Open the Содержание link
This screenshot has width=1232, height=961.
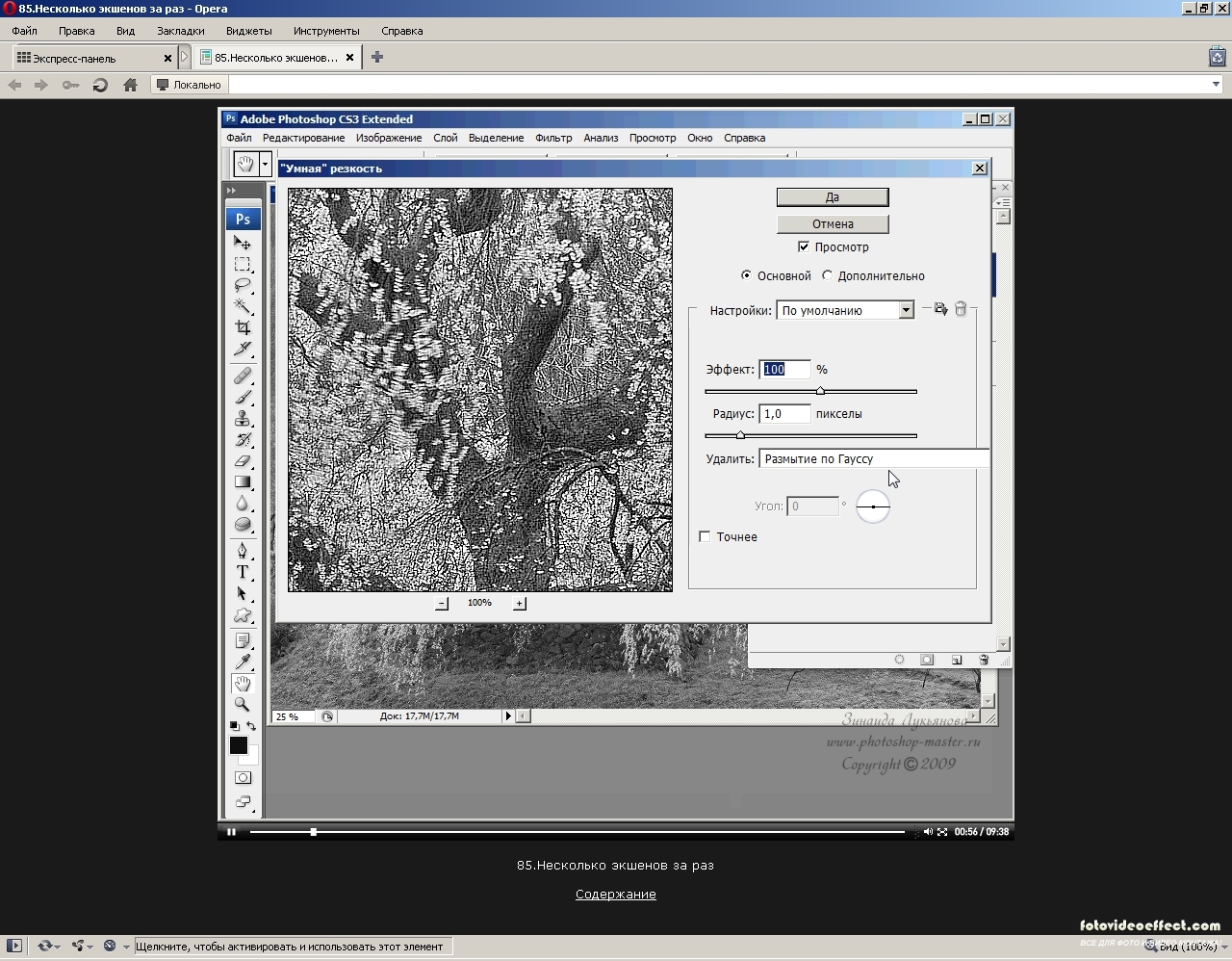(616, 894)
